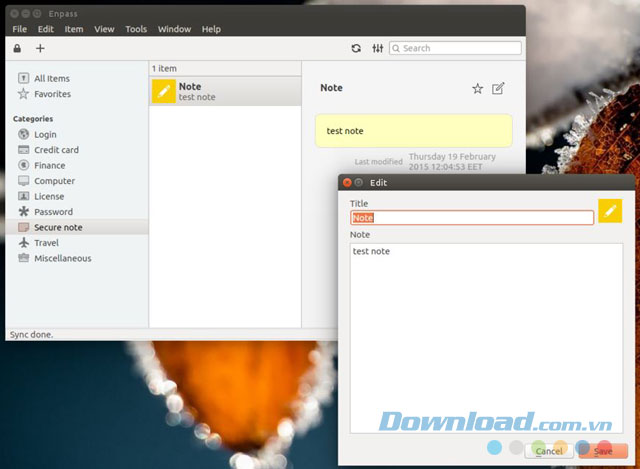Screen dimensions: 640x469
Task: Click Save in the Edit dialog
Action: click(x=603, y=451)
